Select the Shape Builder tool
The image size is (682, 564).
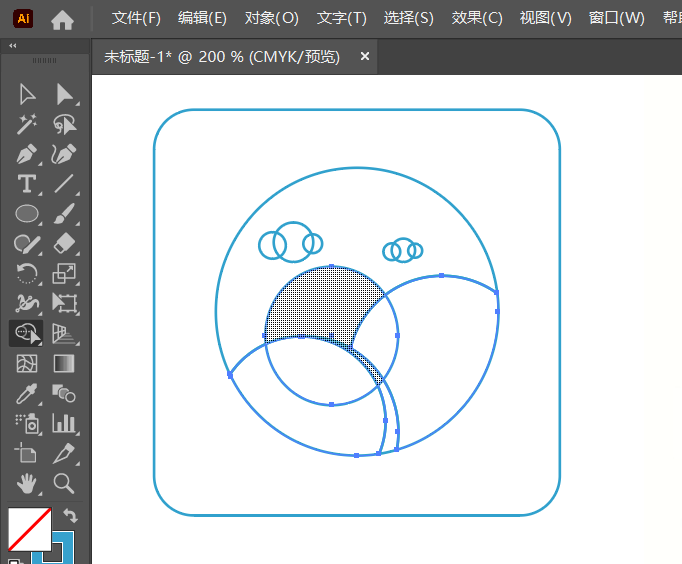[27, 334]
